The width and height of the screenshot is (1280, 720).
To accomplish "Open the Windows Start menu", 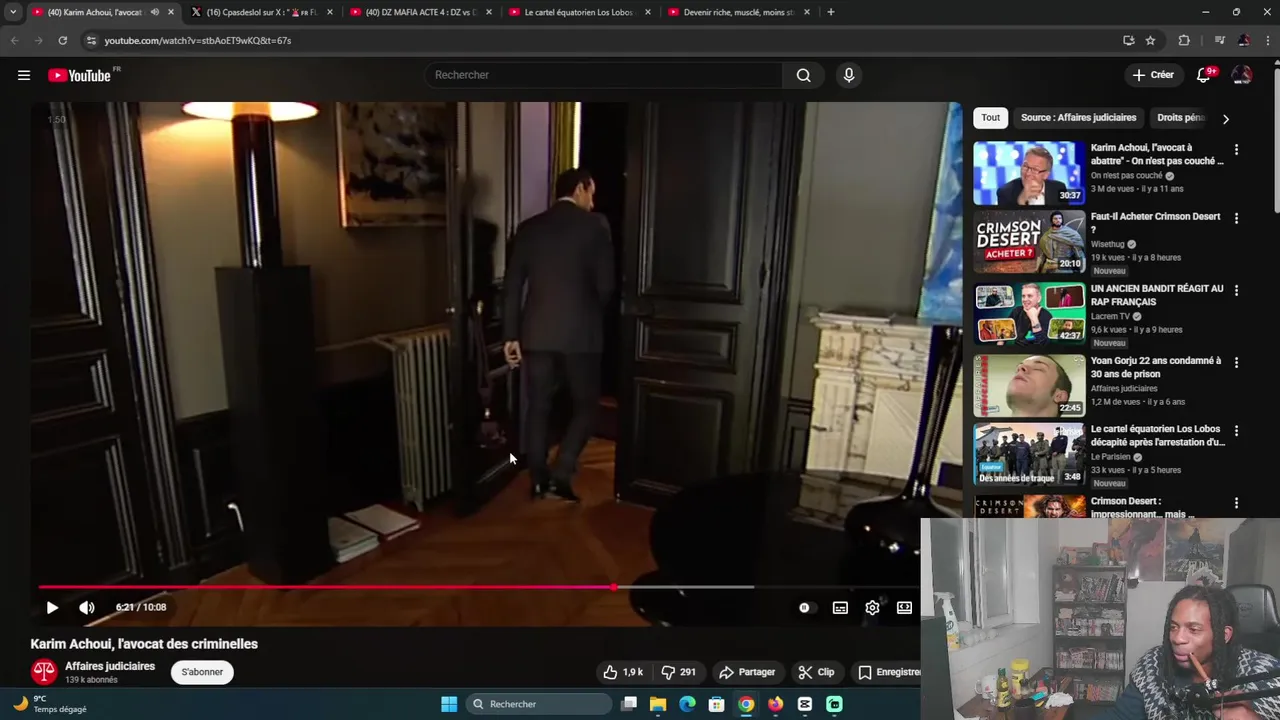I will [x=449, y=704].
